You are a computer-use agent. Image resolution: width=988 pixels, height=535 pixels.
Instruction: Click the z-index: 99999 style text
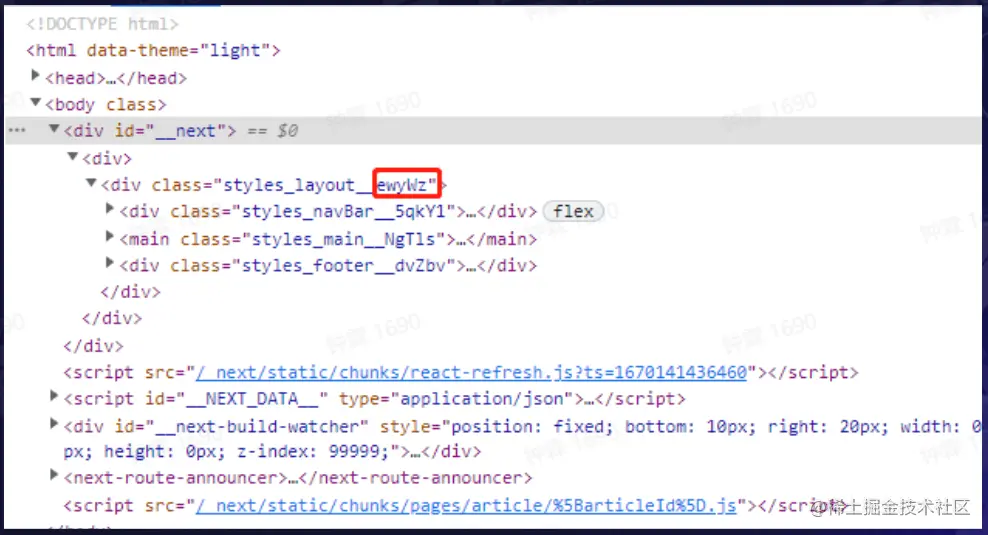point(312,452)
